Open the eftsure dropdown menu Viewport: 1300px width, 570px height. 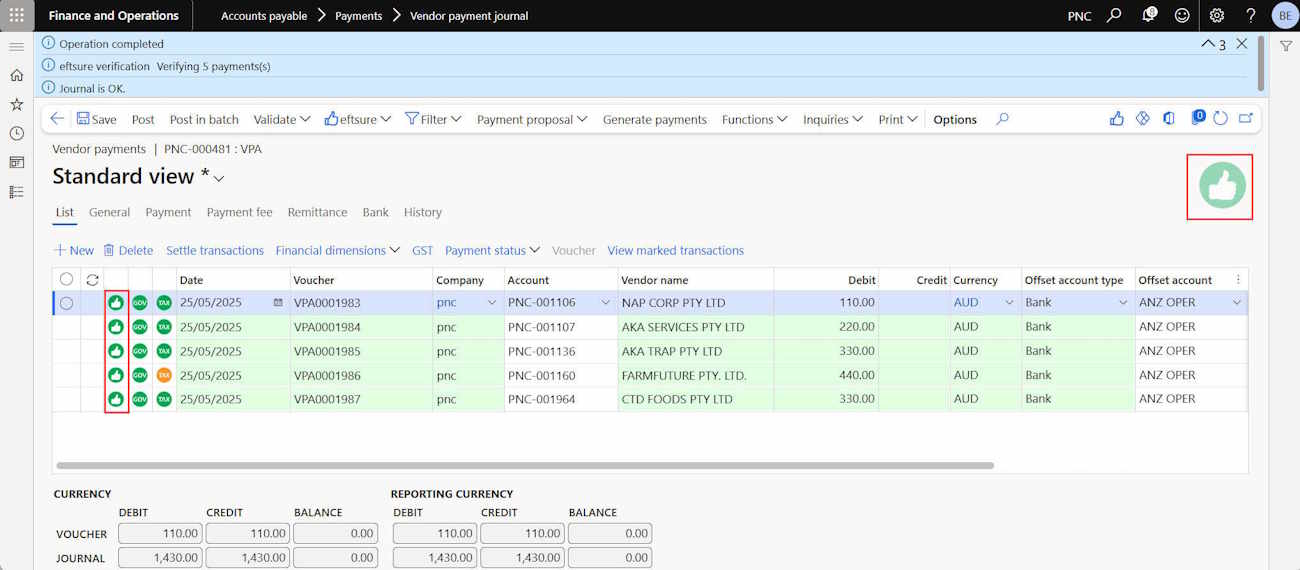click(x=358, y=119)
